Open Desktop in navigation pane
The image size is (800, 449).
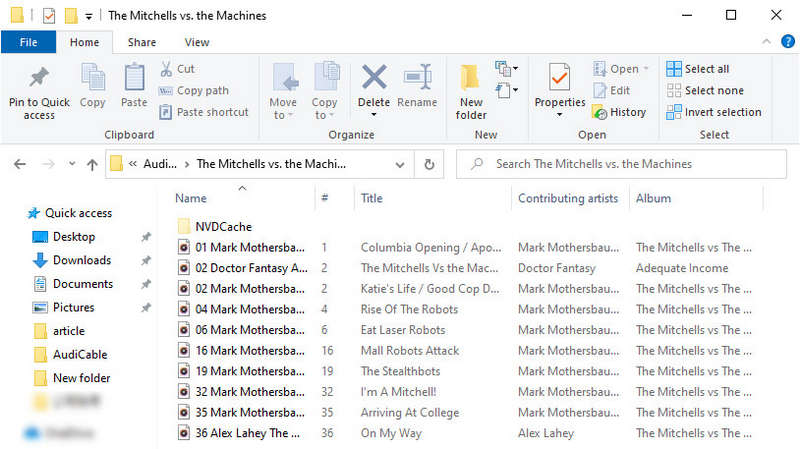click(64, 237)
